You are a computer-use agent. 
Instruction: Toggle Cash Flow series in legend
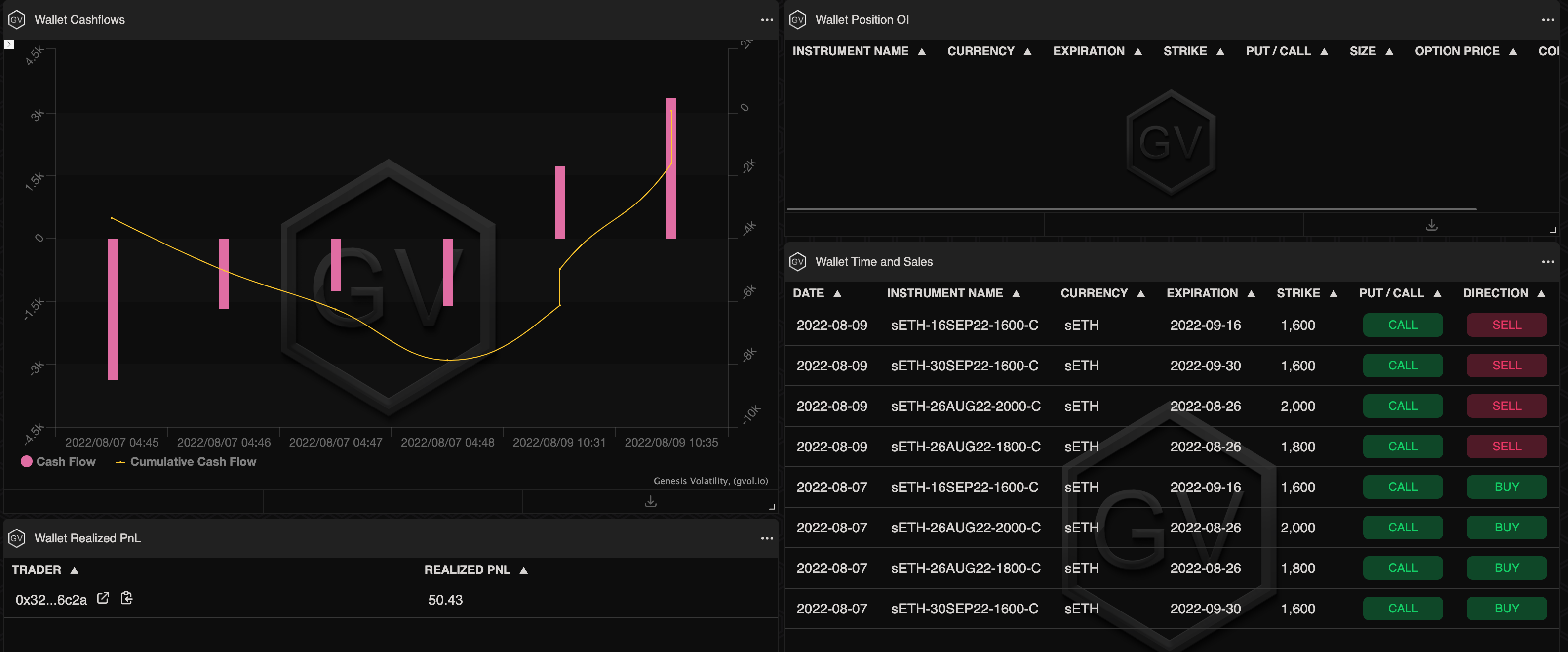(58, 461)
